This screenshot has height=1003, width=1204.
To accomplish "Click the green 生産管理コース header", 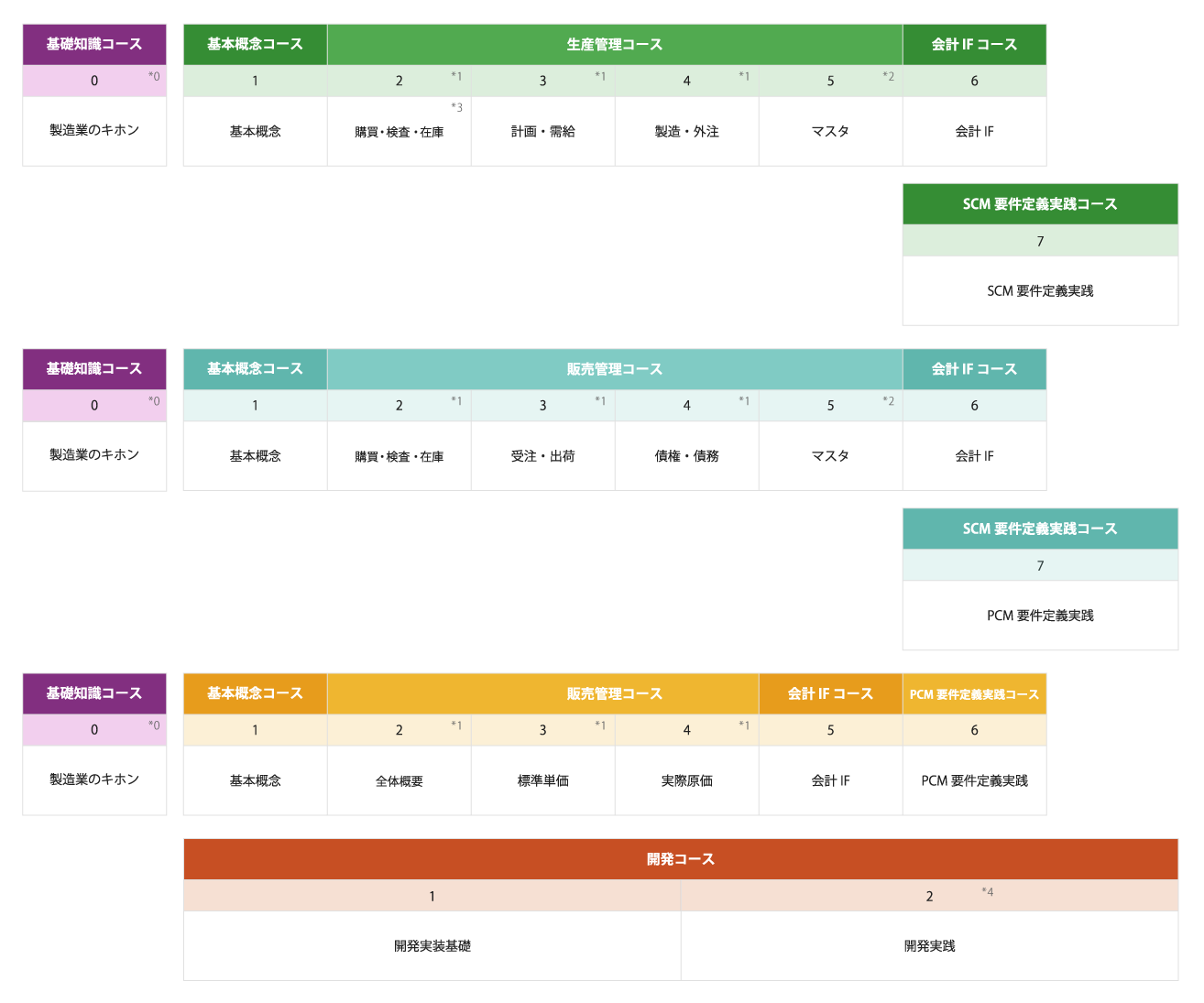I will click(x=614, y=45).
